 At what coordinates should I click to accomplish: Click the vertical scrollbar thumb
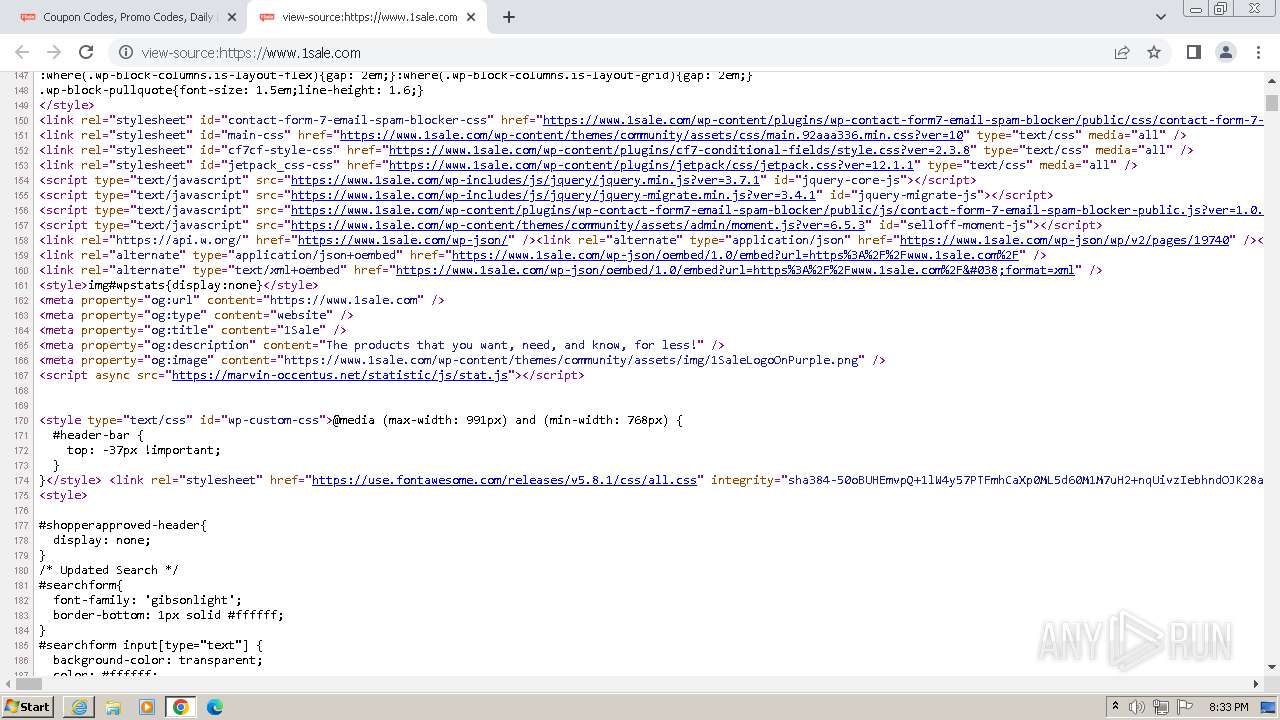coord(1272,103)
